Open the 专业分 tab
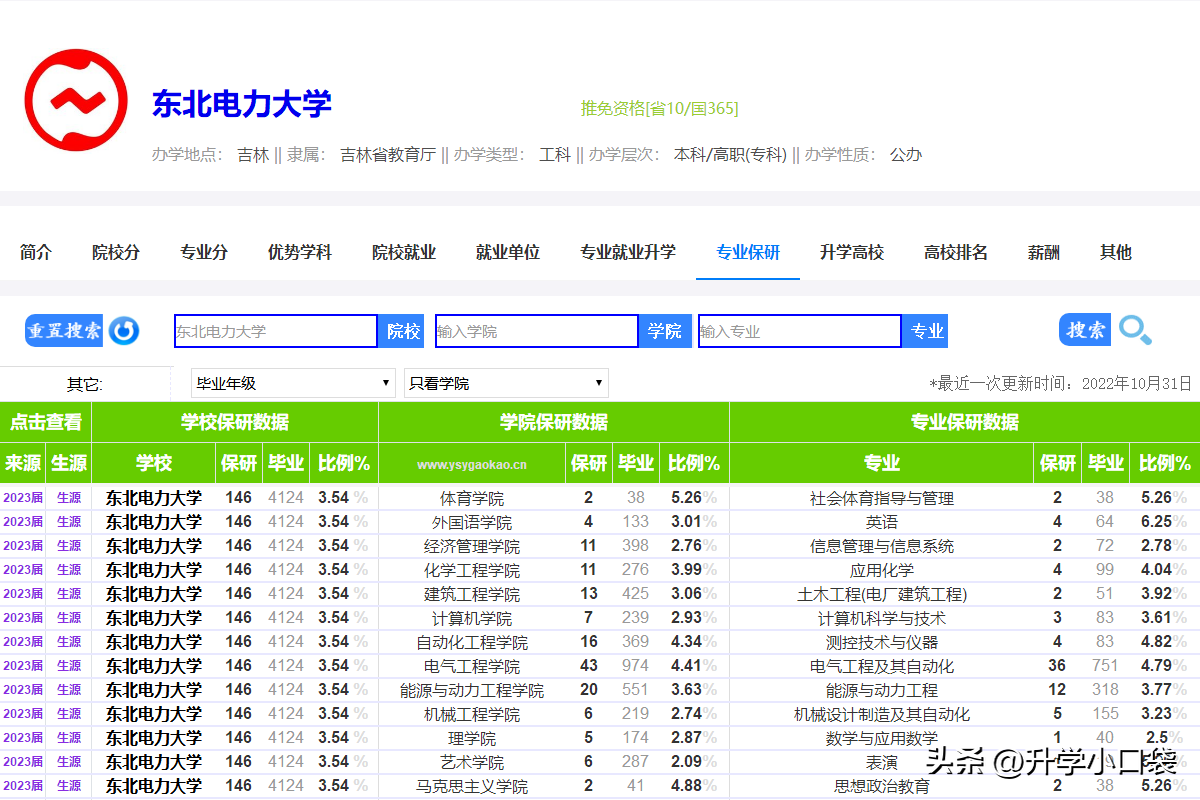The width and height of the screenshot is (1200, 800). (204, 252)
